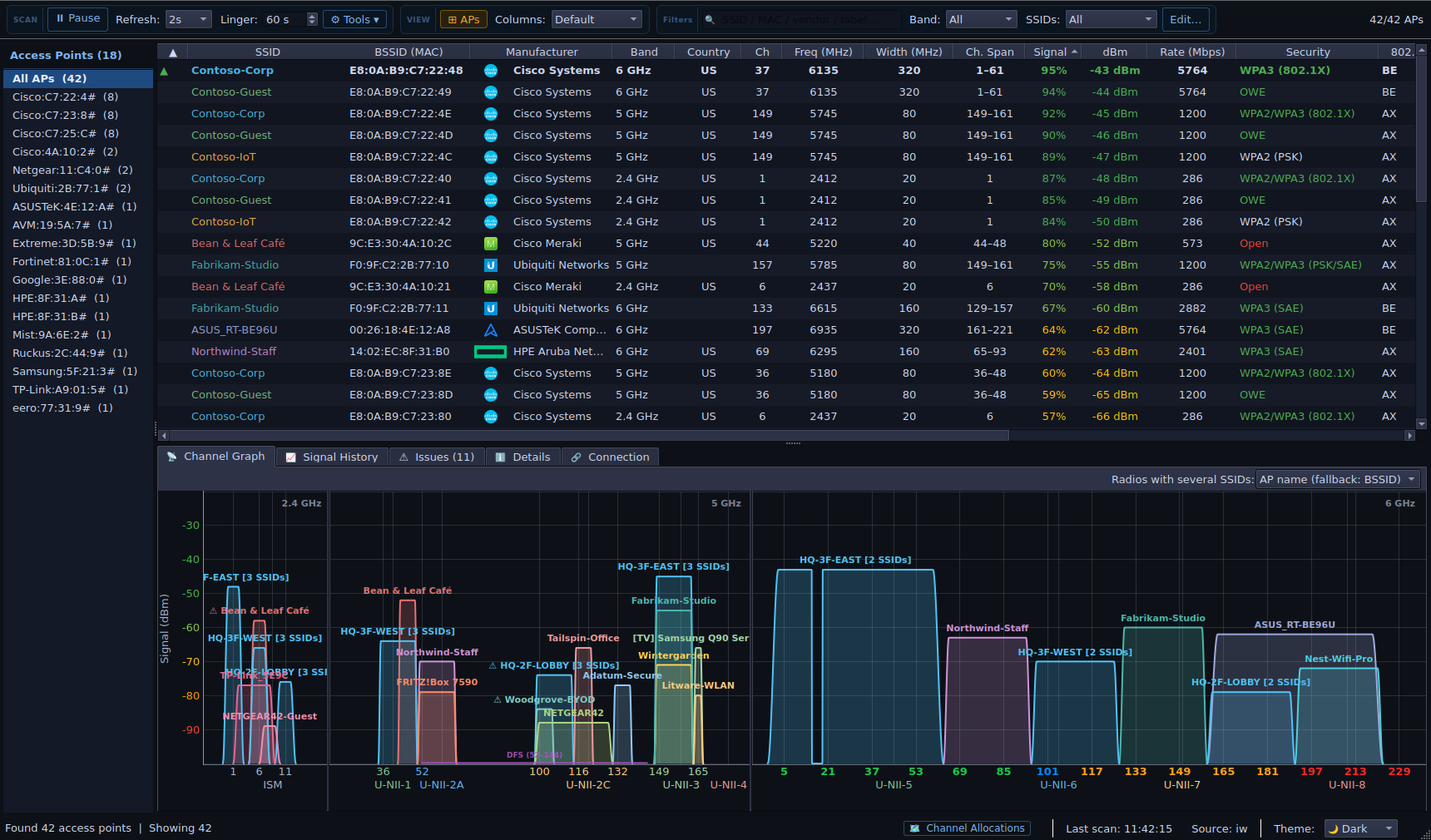This screenshot has height=840, width=1431.
Task: Click the connected-AP triangle icon column header
Action: pyautogui.click(x=172, y=52)
